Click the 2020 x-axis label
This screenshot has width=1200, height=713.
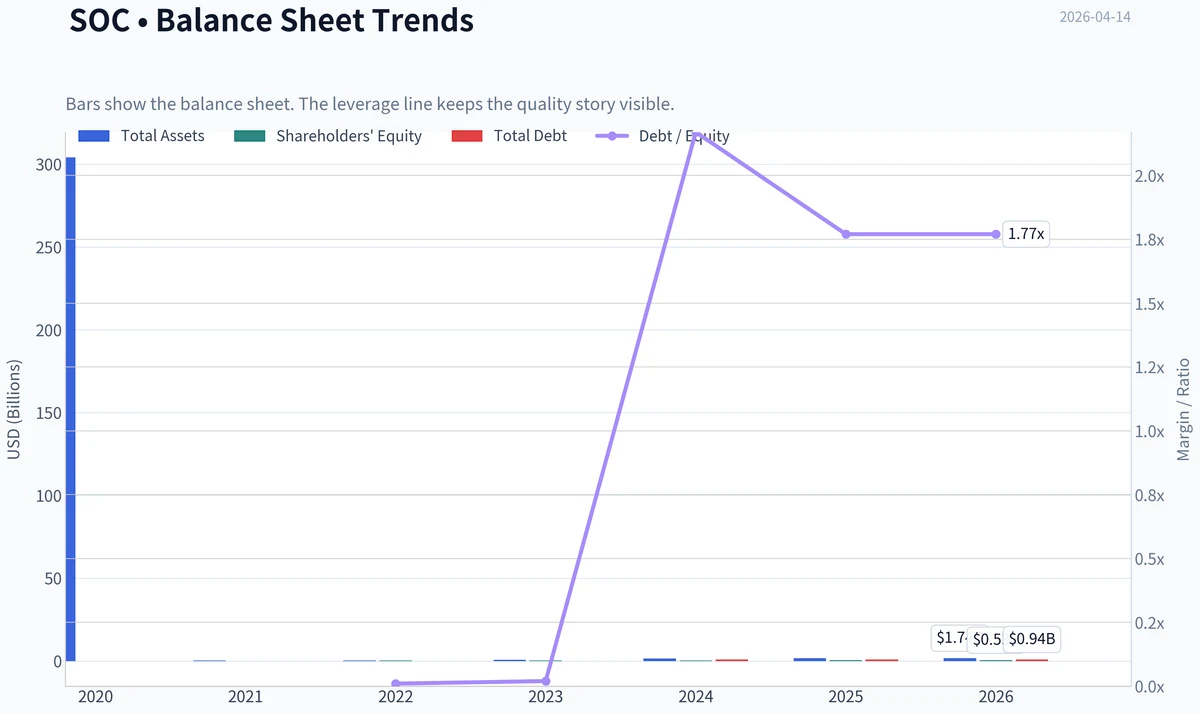point(95,697)
